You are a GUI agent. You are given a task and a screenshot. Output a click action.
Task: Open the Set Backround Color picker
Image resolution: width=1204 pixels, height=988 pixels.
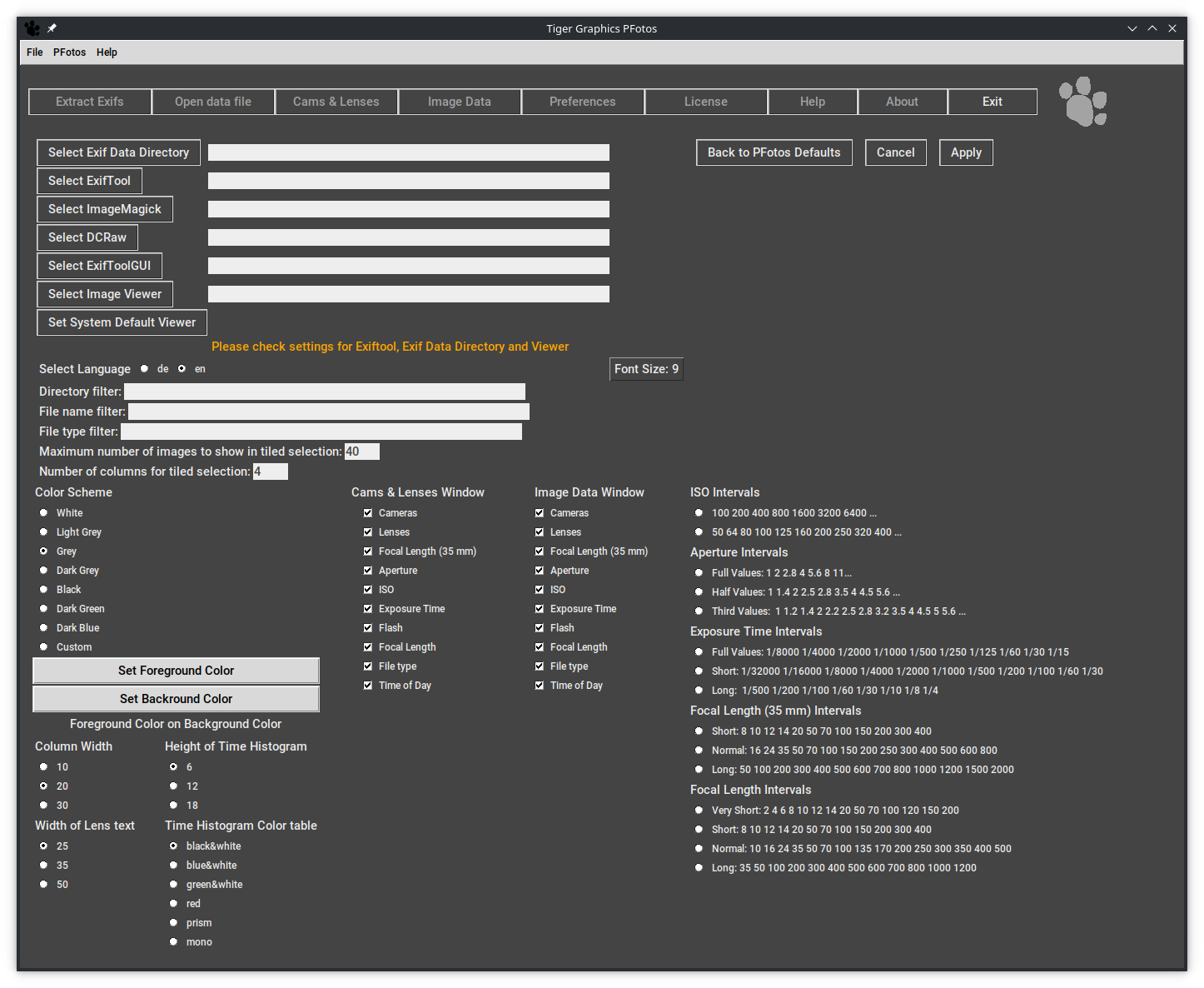(176, 699)
